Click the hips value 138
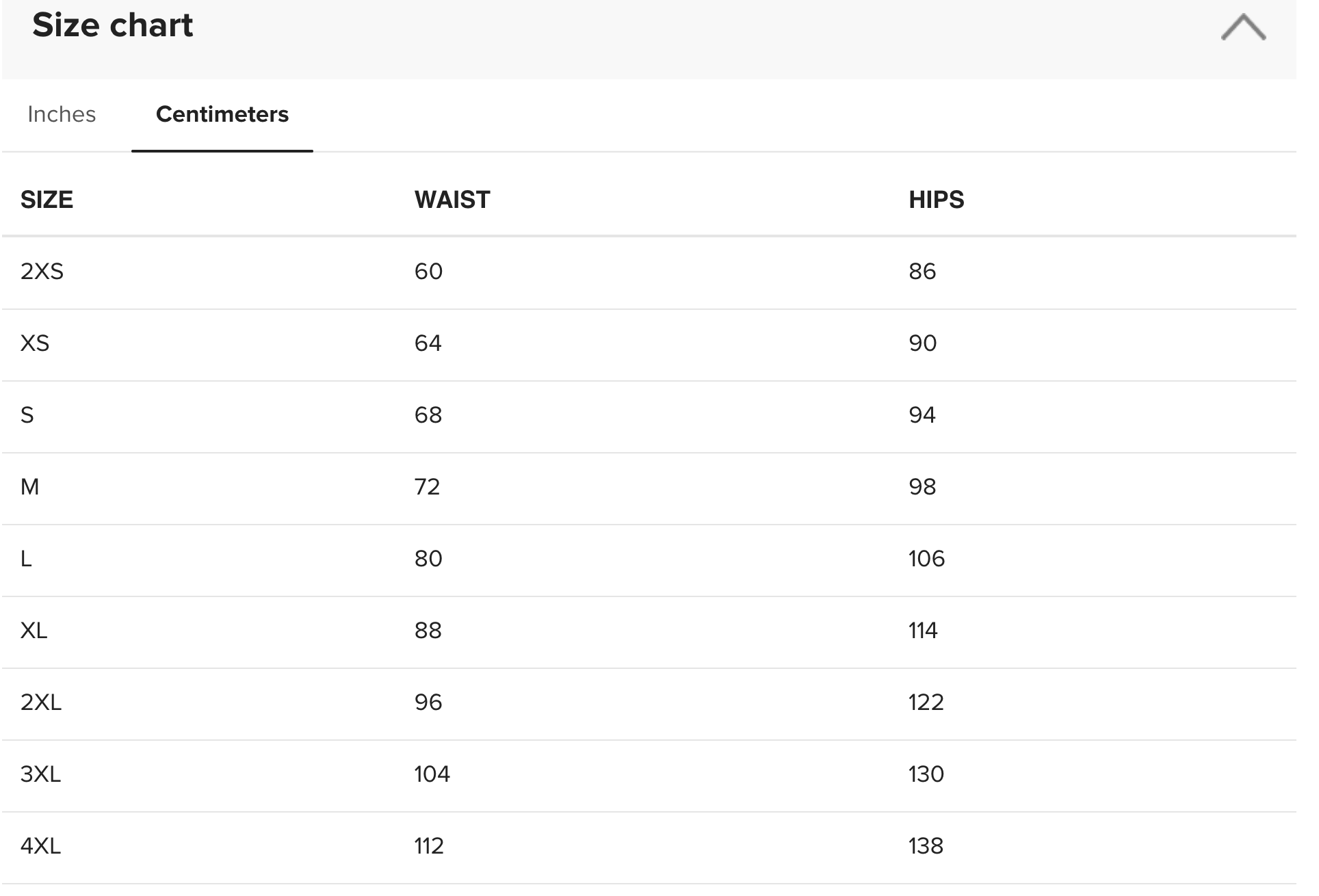Image resolution: width=1319 pixels, height=896 pixels. (926, 846)
